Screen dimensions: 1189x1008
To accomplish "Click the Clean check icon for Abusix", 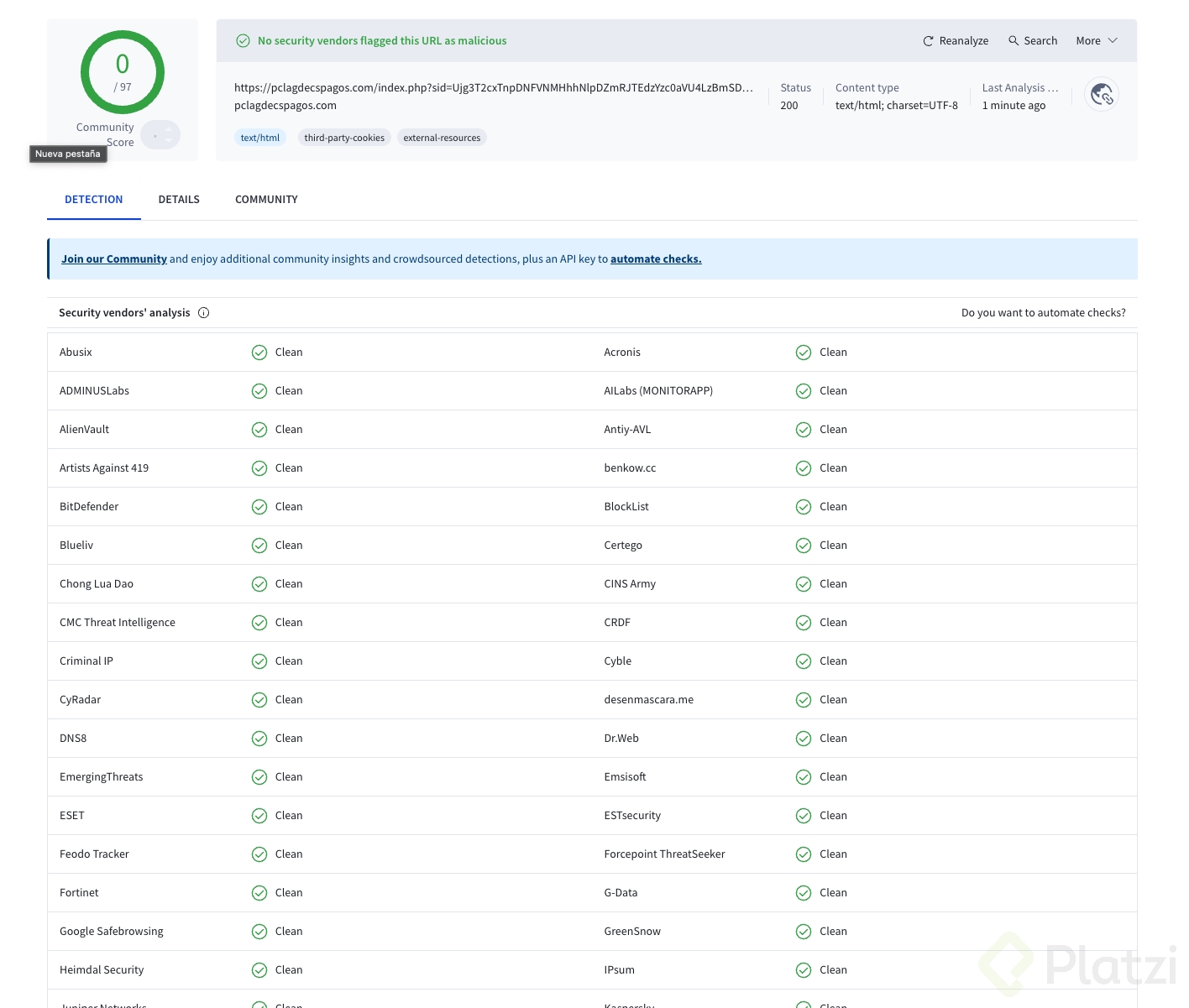I will [x=259, y=353].
